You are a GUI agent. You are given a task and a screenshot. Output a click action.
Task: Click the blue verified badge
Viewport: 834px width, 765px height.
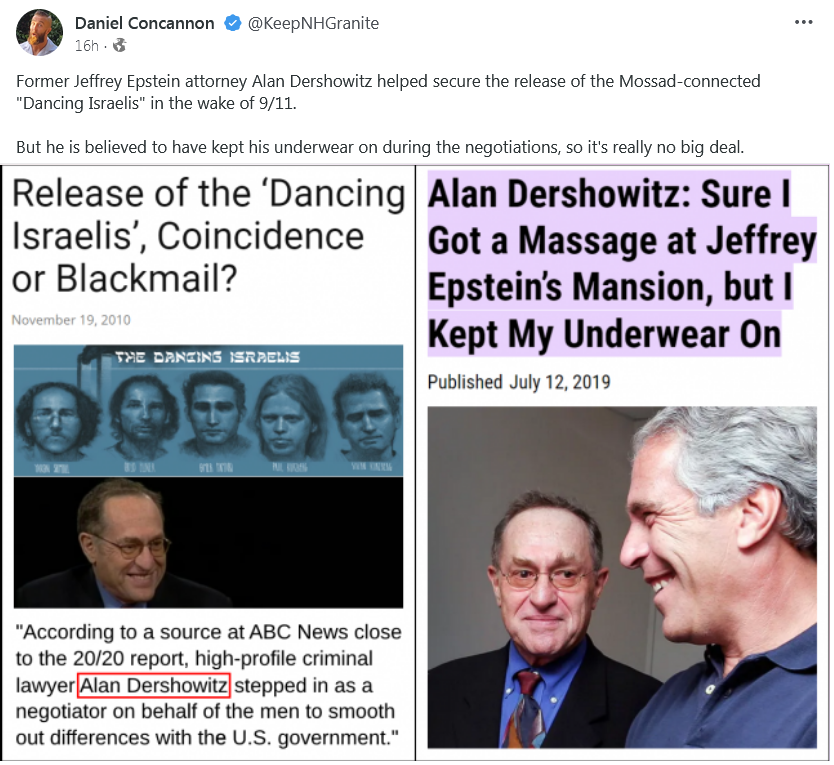[232, 23]
